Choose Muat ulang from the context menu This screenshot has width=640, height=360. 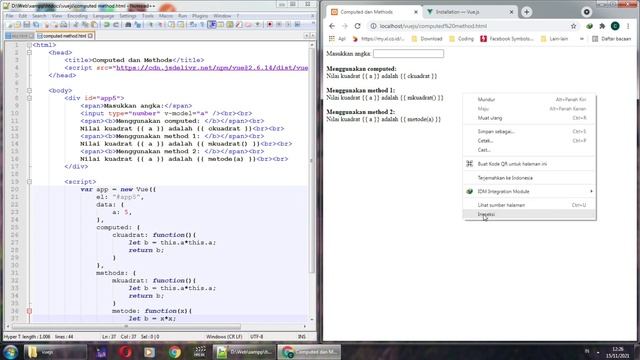(x=529, y=118)
